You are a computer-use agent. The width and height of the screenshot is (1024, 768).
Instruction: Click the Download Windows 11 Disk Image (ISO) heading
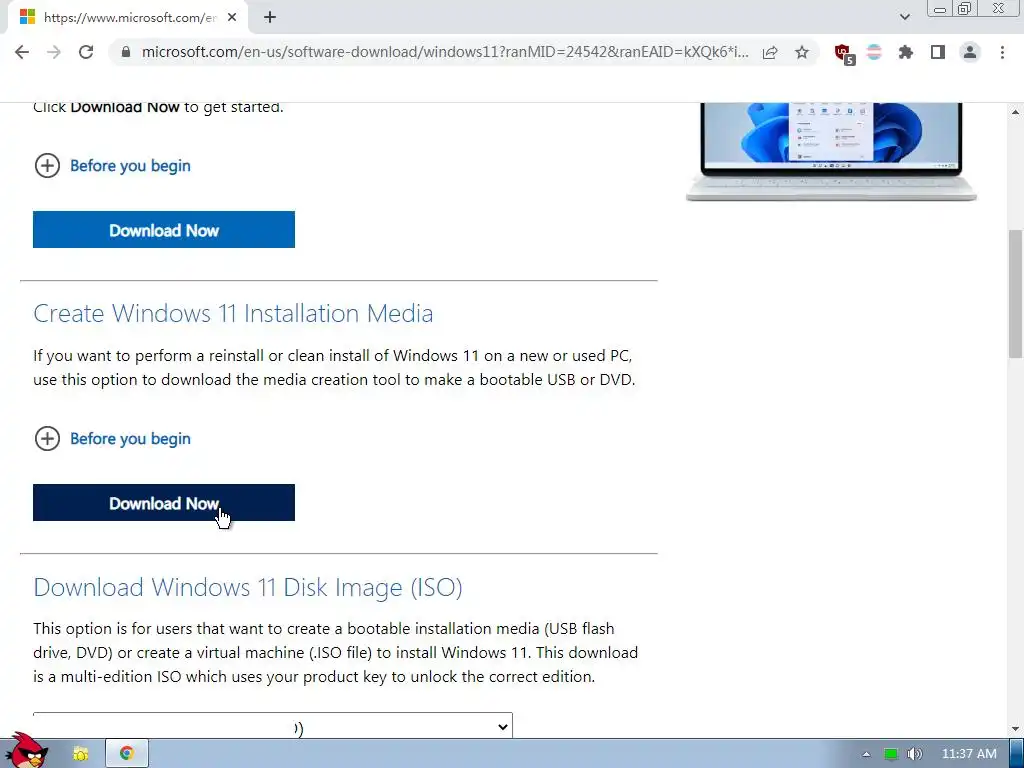248,587
